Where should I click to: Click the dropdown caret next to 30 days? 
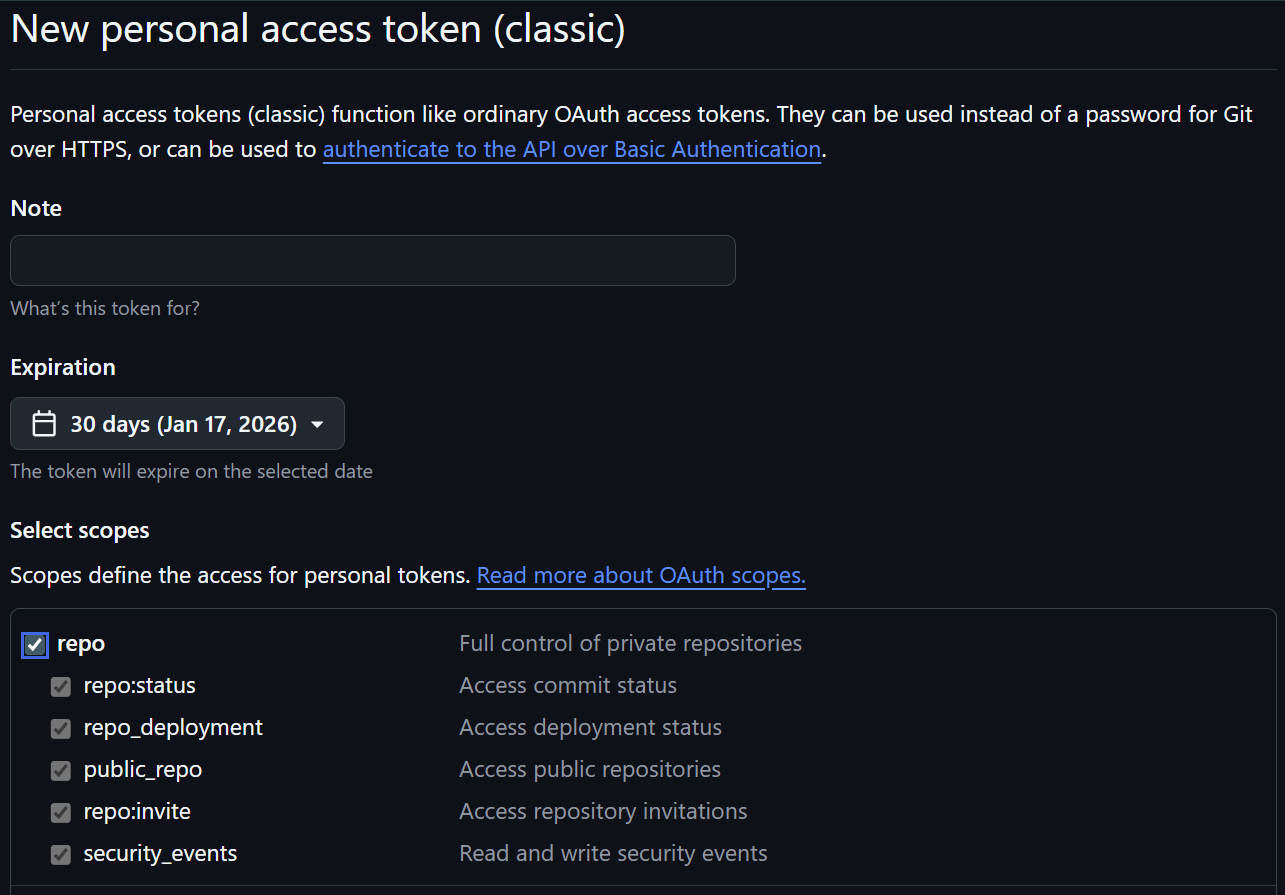tap(318, 424)
